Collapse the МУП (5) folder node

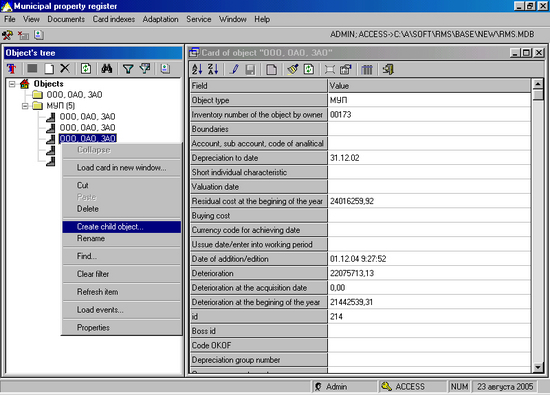[25, 106]
